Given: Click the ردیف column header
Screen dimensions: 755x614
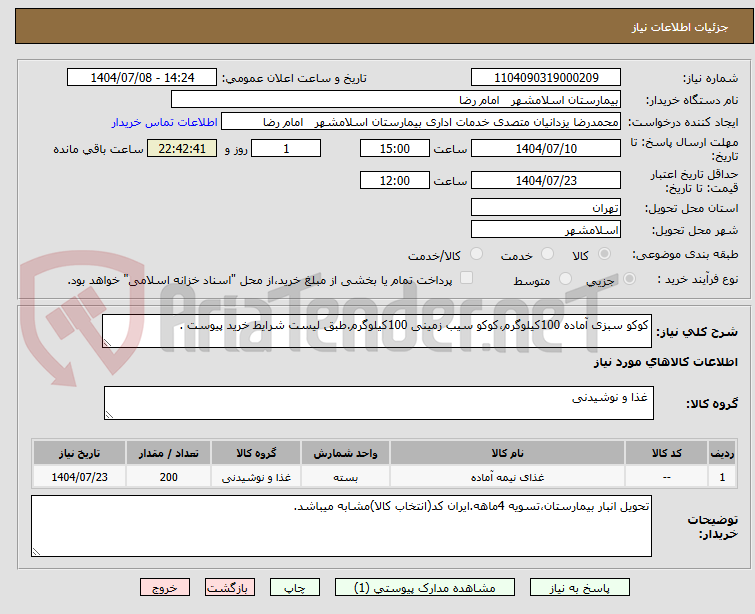Looking at the screenshot, I should pos(722,453).
